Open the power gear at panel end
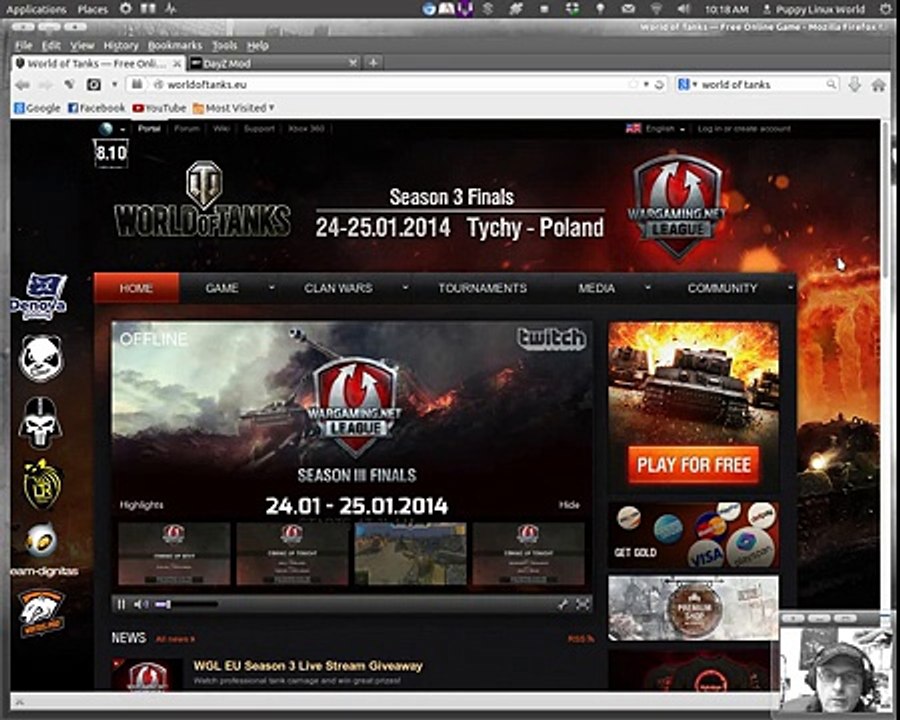 pos(886,9)
